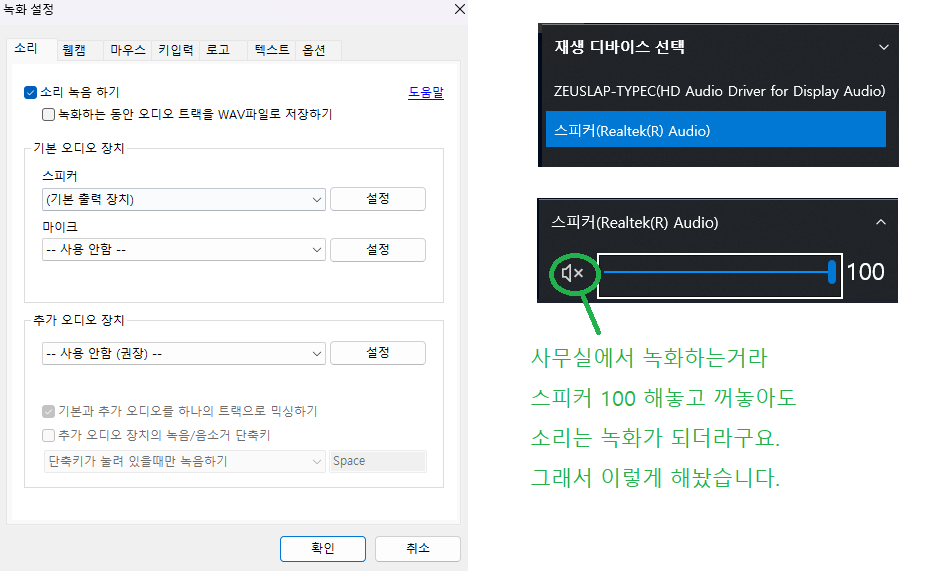
Task: Enable saving audio track as WAV file
Action: 49,115
